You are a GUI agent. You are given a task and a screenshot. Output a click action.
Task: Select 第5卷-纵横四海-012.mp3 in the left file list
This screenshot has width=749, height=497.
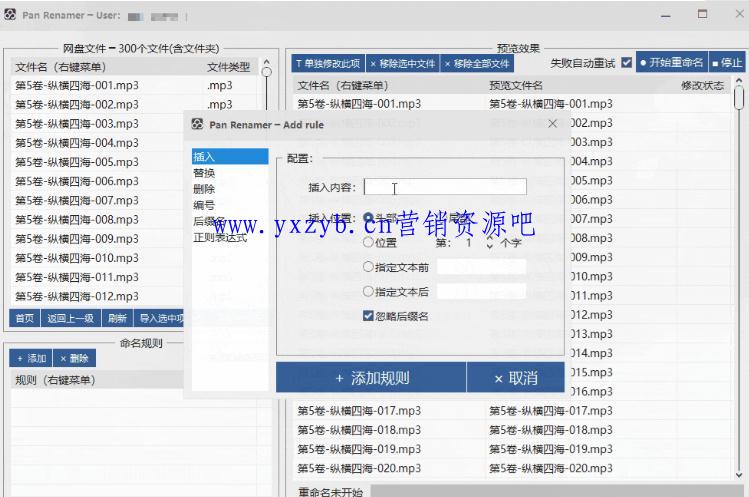[77, 296]
